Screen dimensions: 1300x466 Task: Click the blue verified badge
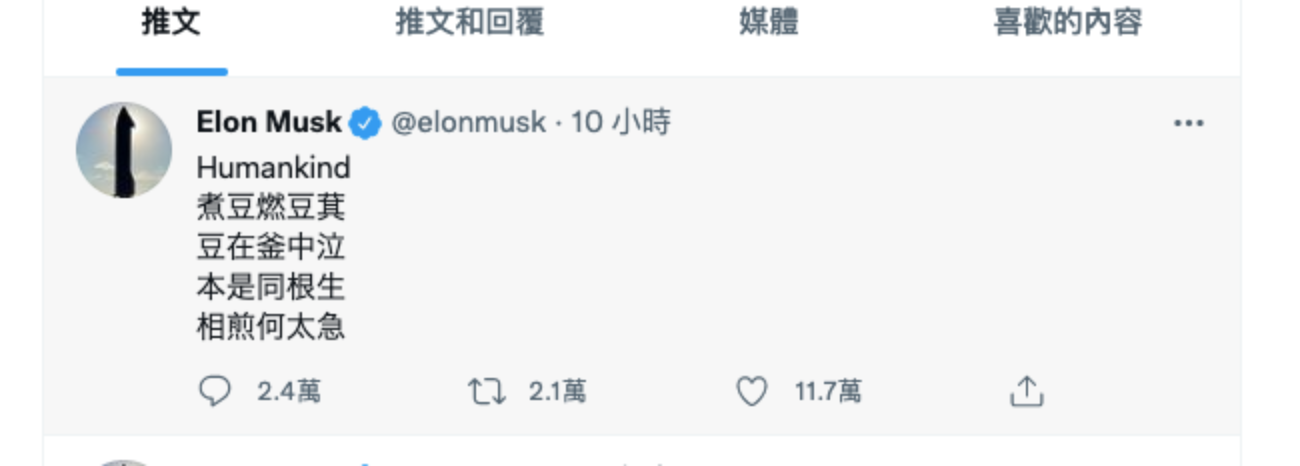point(364,124)
